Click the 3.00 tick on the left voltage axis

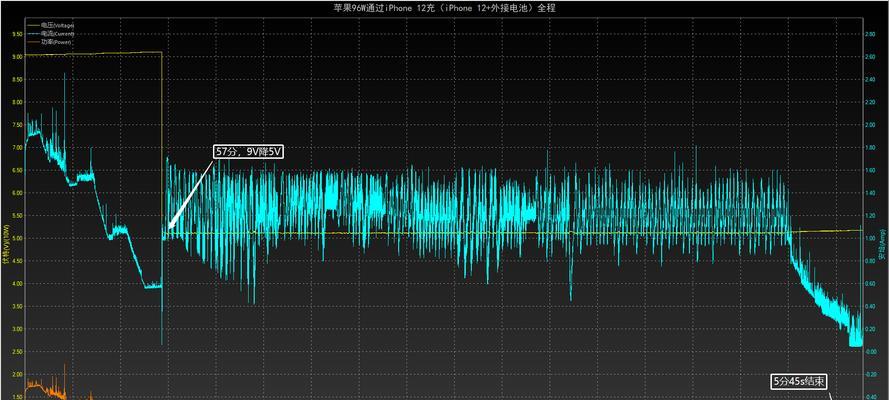(x=17, y=329)
